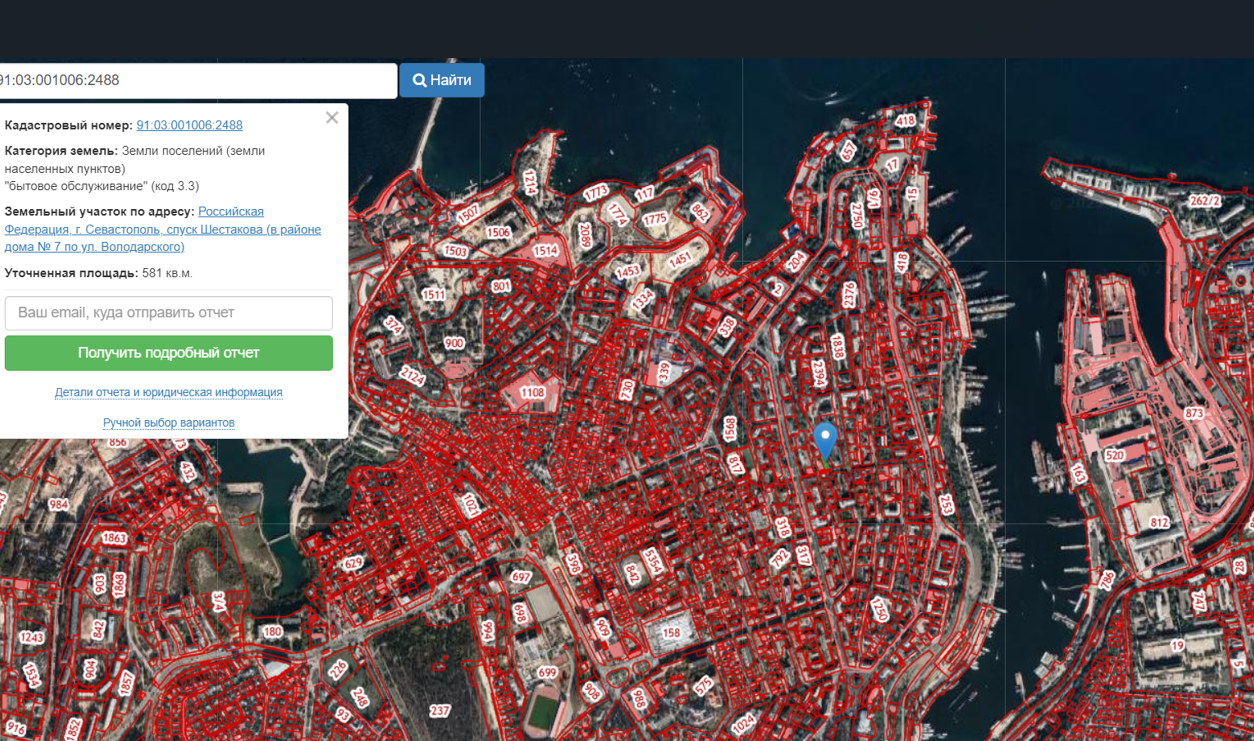Select parcel 262/2 on the pier

click(x=1204, y=201)
